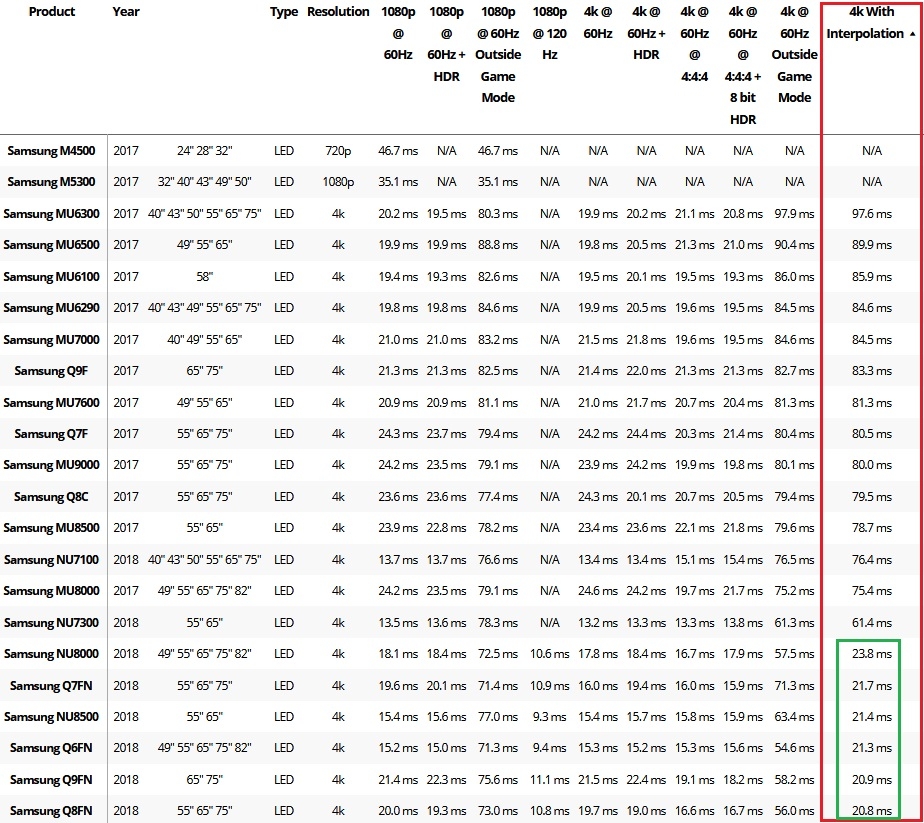Open the Samsung MU8000 product link
This screenshot has width=924, height=823.
[51, 591]
